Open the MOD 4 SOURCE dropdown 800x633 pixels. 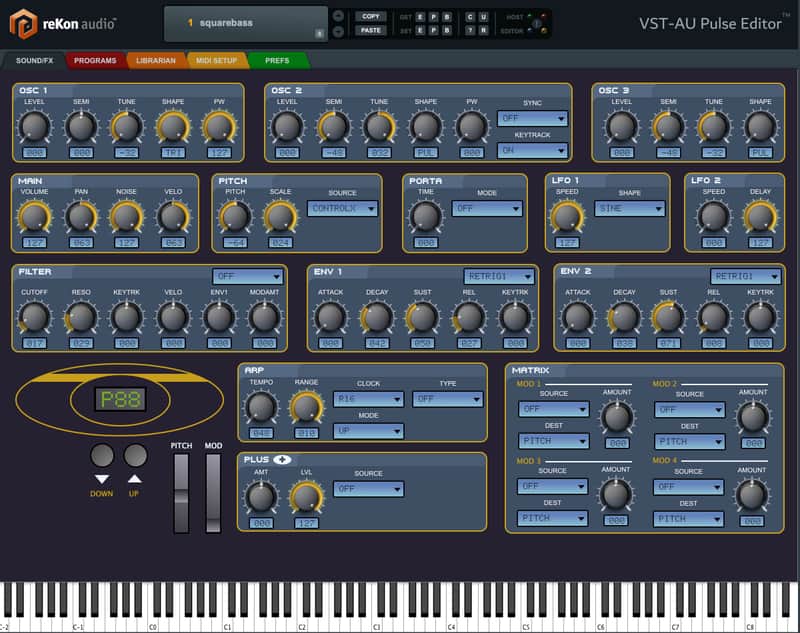689,487
